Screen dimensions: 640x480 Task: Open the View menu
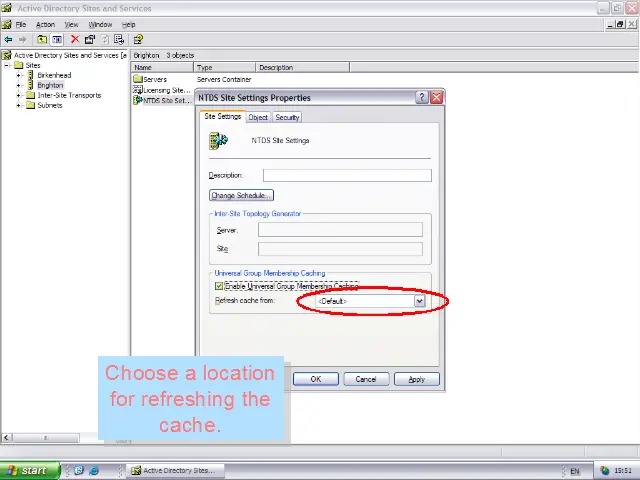tap(71, 24)
